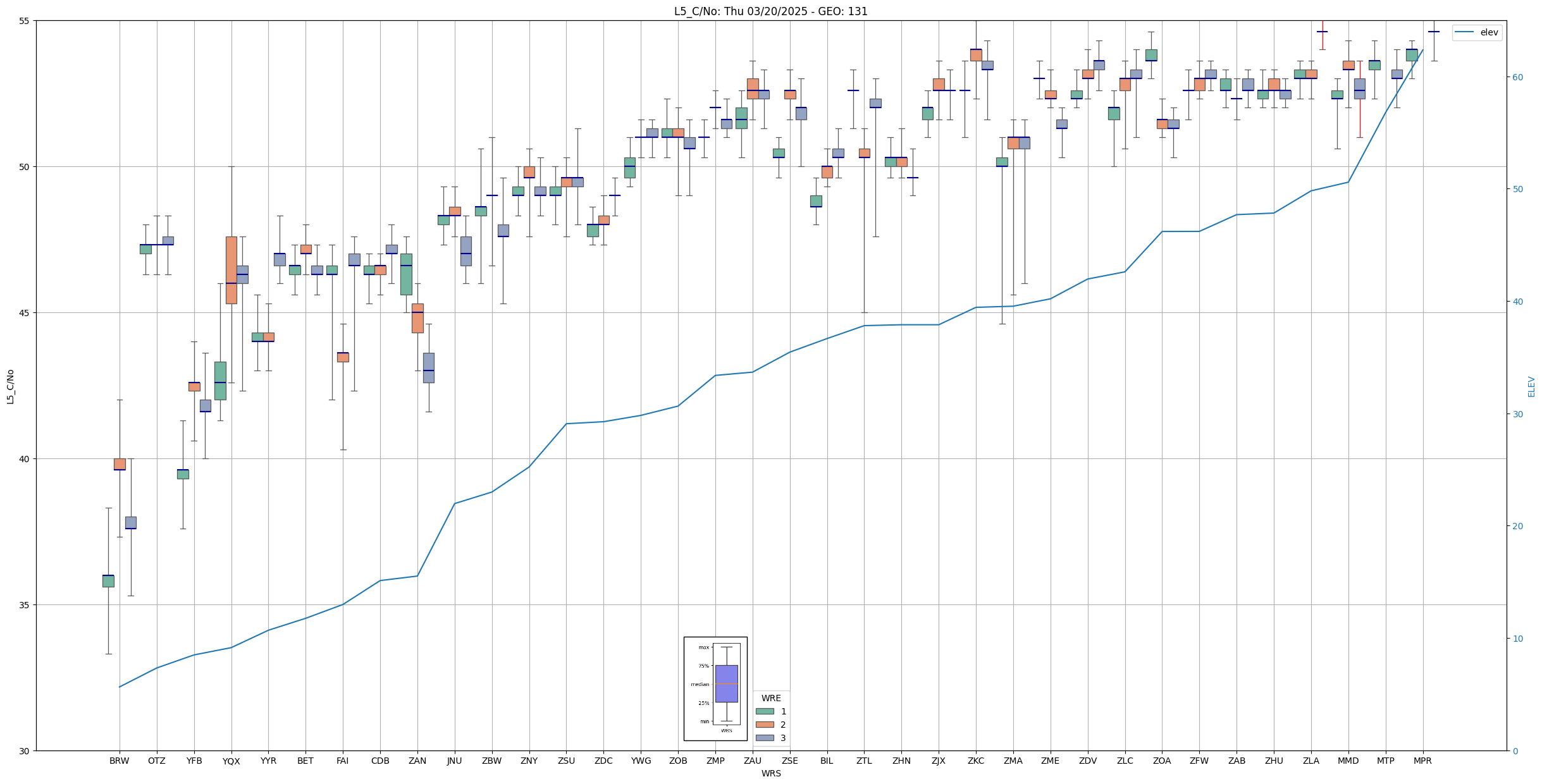Click the MPR station tick label

click(x=1422, y=761)
